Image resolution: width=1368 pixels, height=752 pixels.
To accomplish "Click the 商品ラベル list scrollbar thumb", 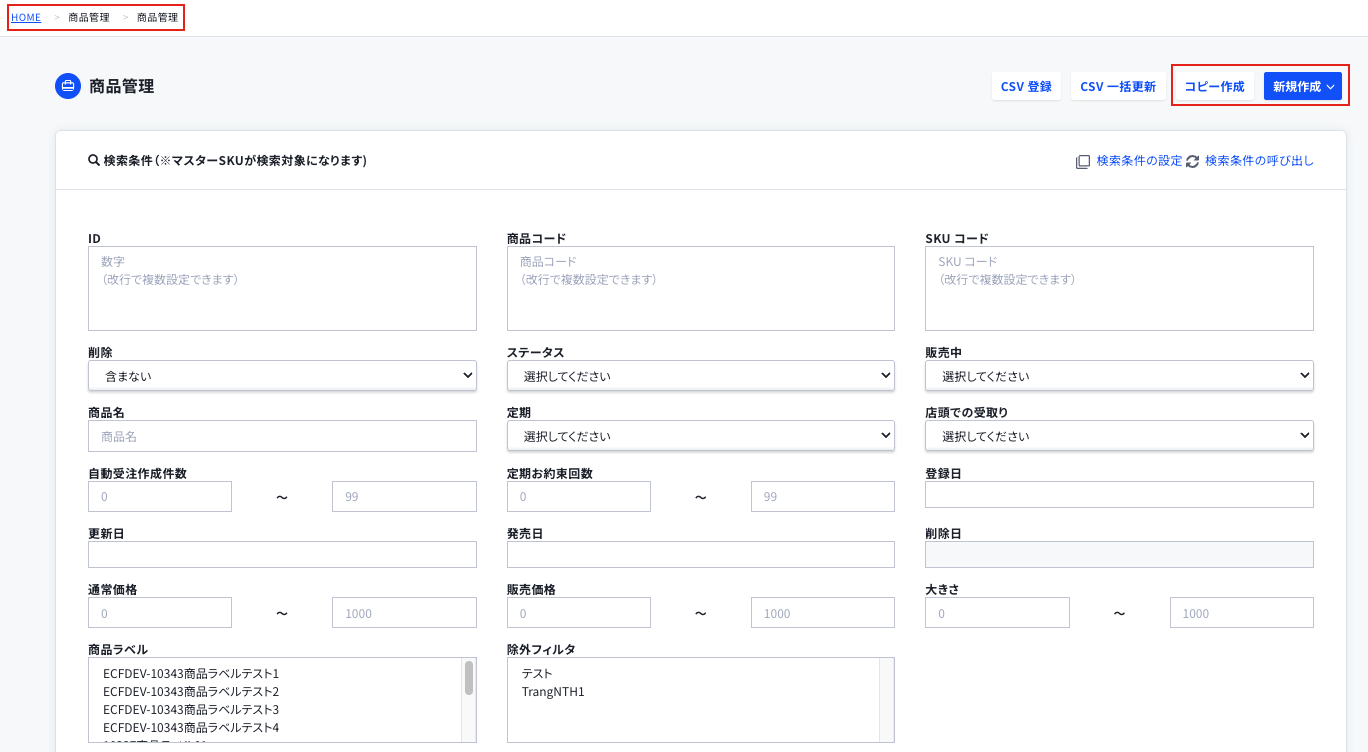I will coord(469,678).
